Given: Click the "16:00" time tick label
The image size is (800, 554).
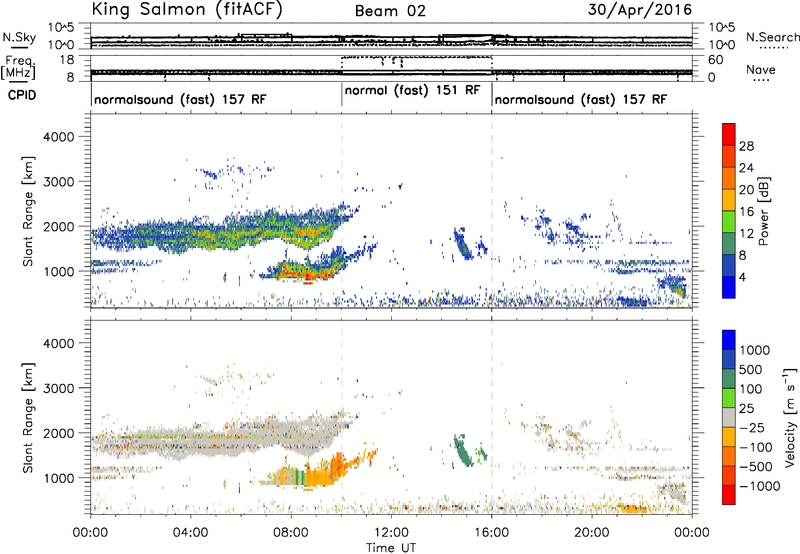Looking at the screenshot, I should click(x=491, y=533).
